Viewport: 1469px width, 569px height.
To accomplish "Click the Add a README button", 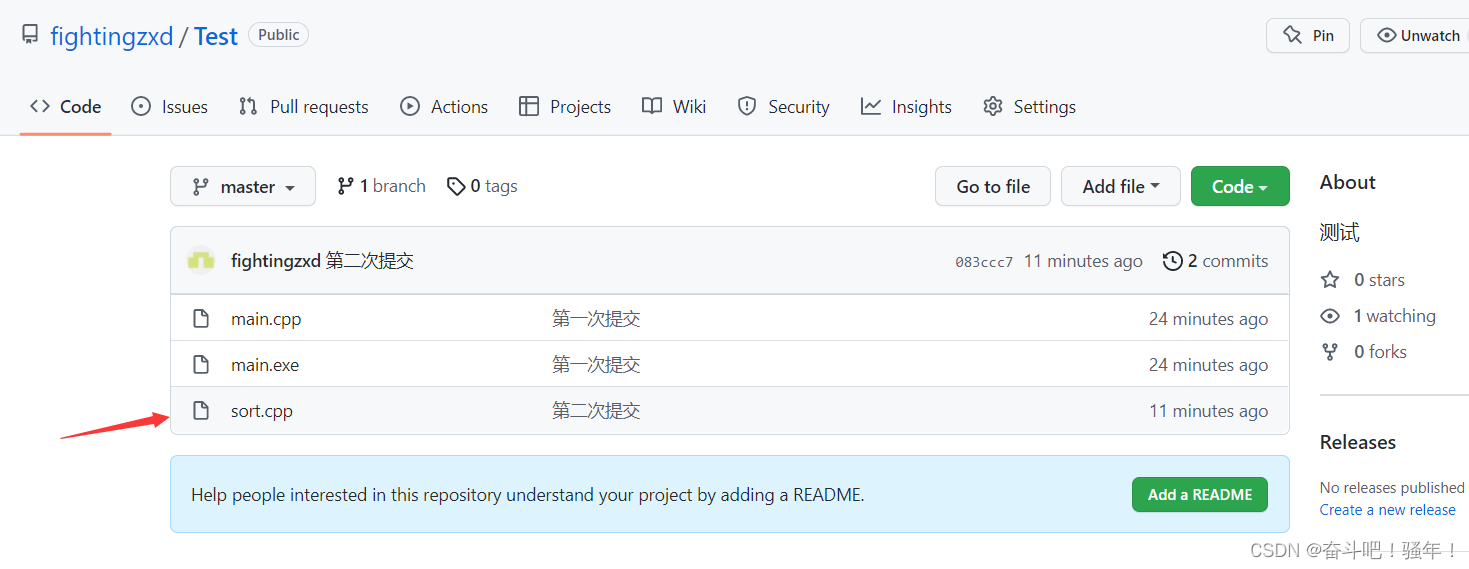I will [x=1199, y=495].
